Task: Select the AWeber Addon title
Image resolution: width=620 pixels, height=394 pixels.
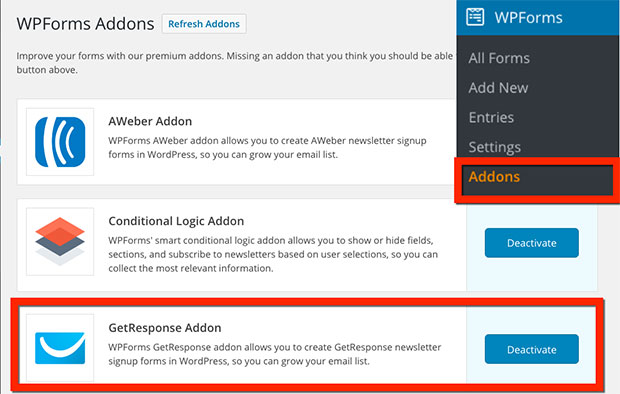Action: [x=150, y=121]
